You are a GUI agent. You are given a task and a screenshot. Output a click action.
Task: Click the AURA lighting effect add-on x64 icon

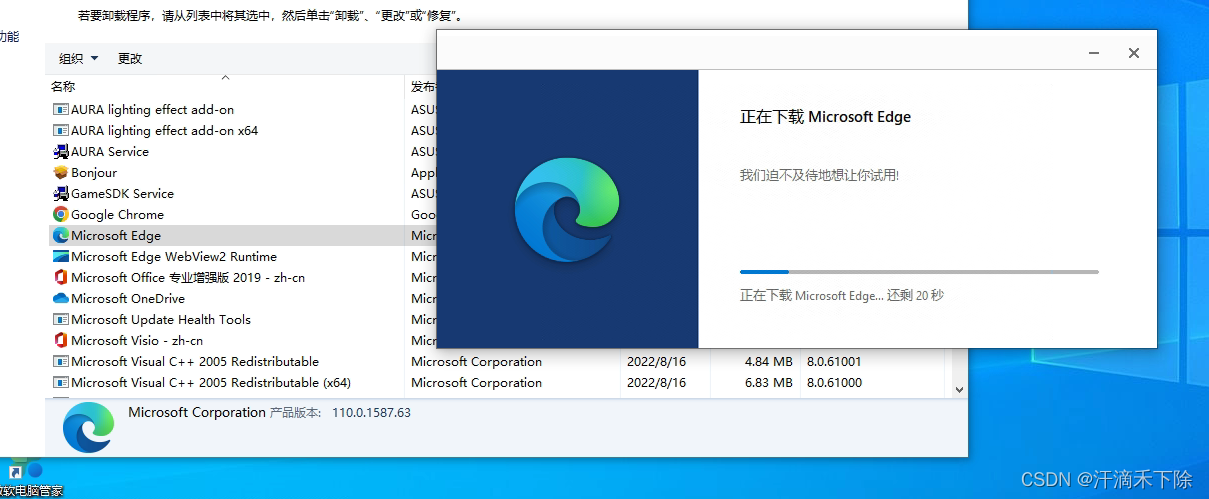point(60,131)
